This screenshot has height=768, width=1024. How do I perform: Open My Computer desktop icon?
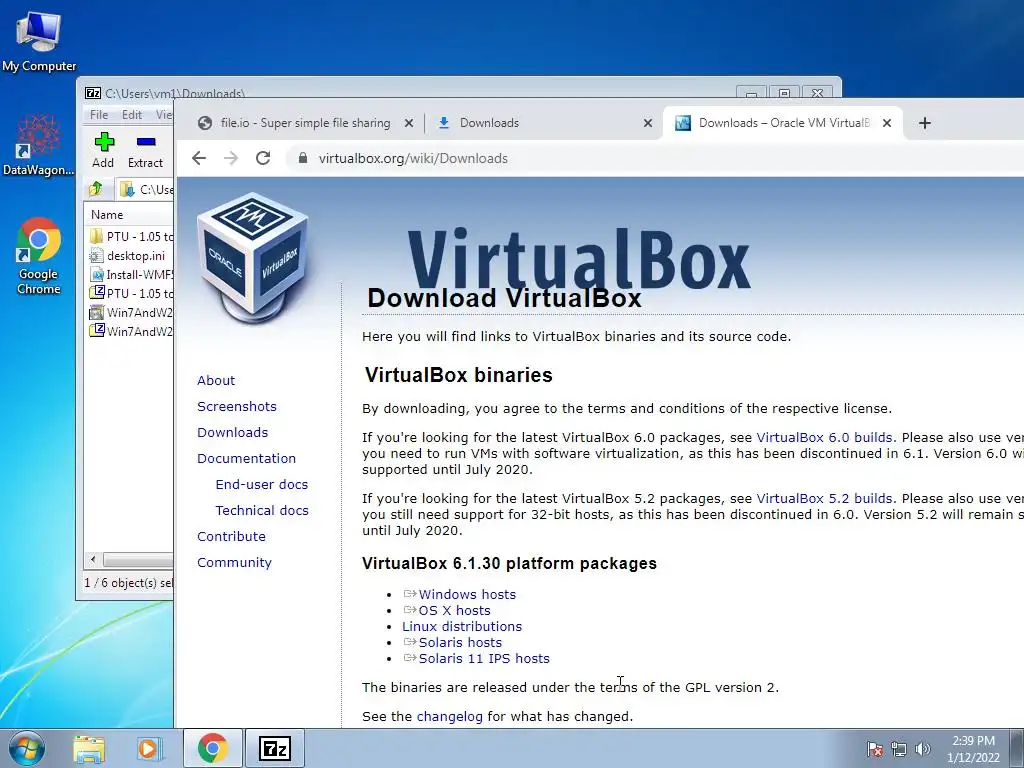(39, 42)
